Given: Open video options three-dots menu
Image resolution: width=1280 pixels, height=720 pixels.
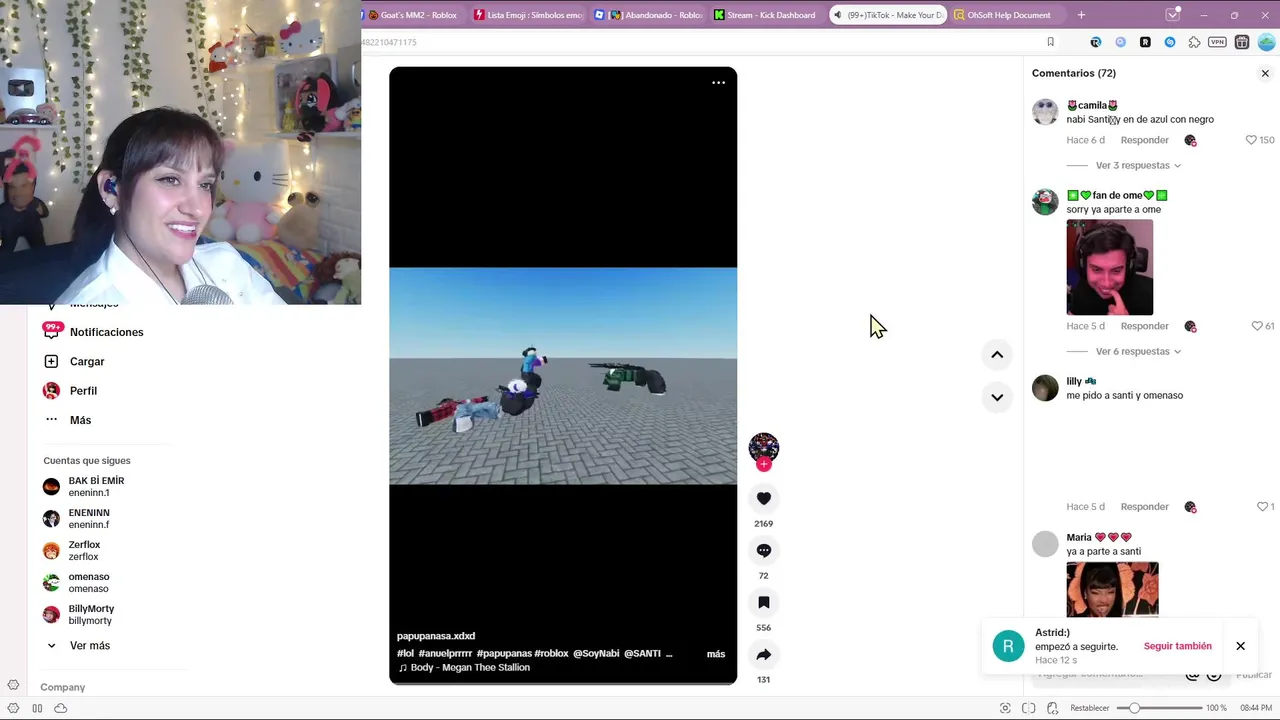Looking at the screenshot, I should click(x=718, y=83).
